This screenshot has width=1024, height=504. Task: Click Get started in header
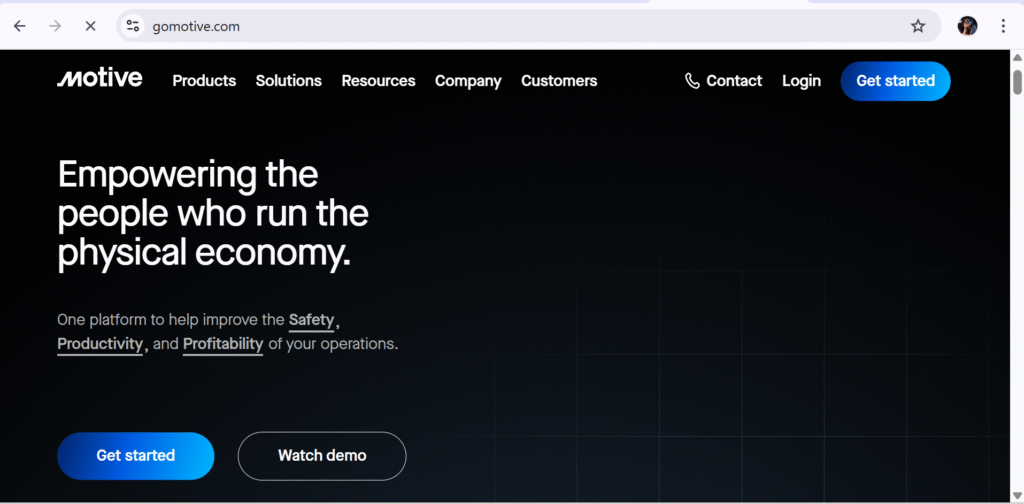click(895, 81)
